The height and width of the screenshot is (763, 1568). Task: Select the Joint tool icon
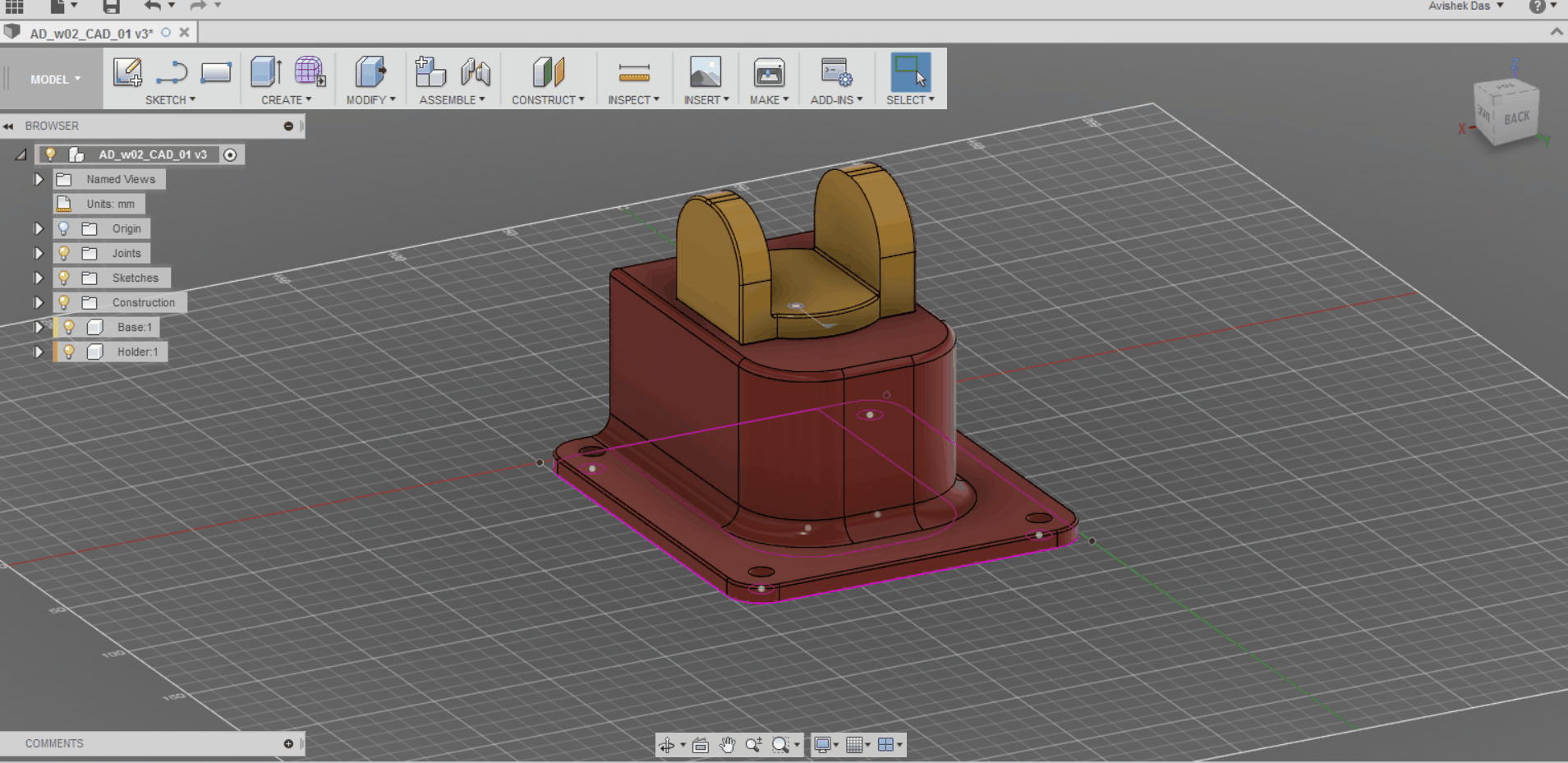click(x=475, y=72)
